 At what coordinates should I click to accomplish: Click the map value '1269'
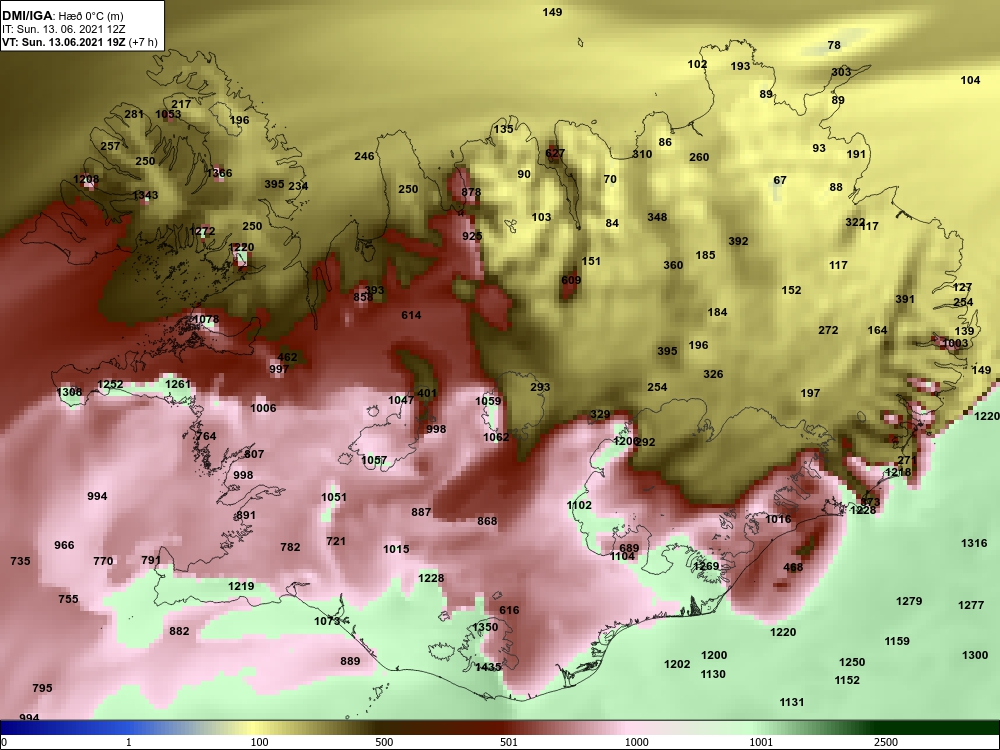click(x=706, y=566)
